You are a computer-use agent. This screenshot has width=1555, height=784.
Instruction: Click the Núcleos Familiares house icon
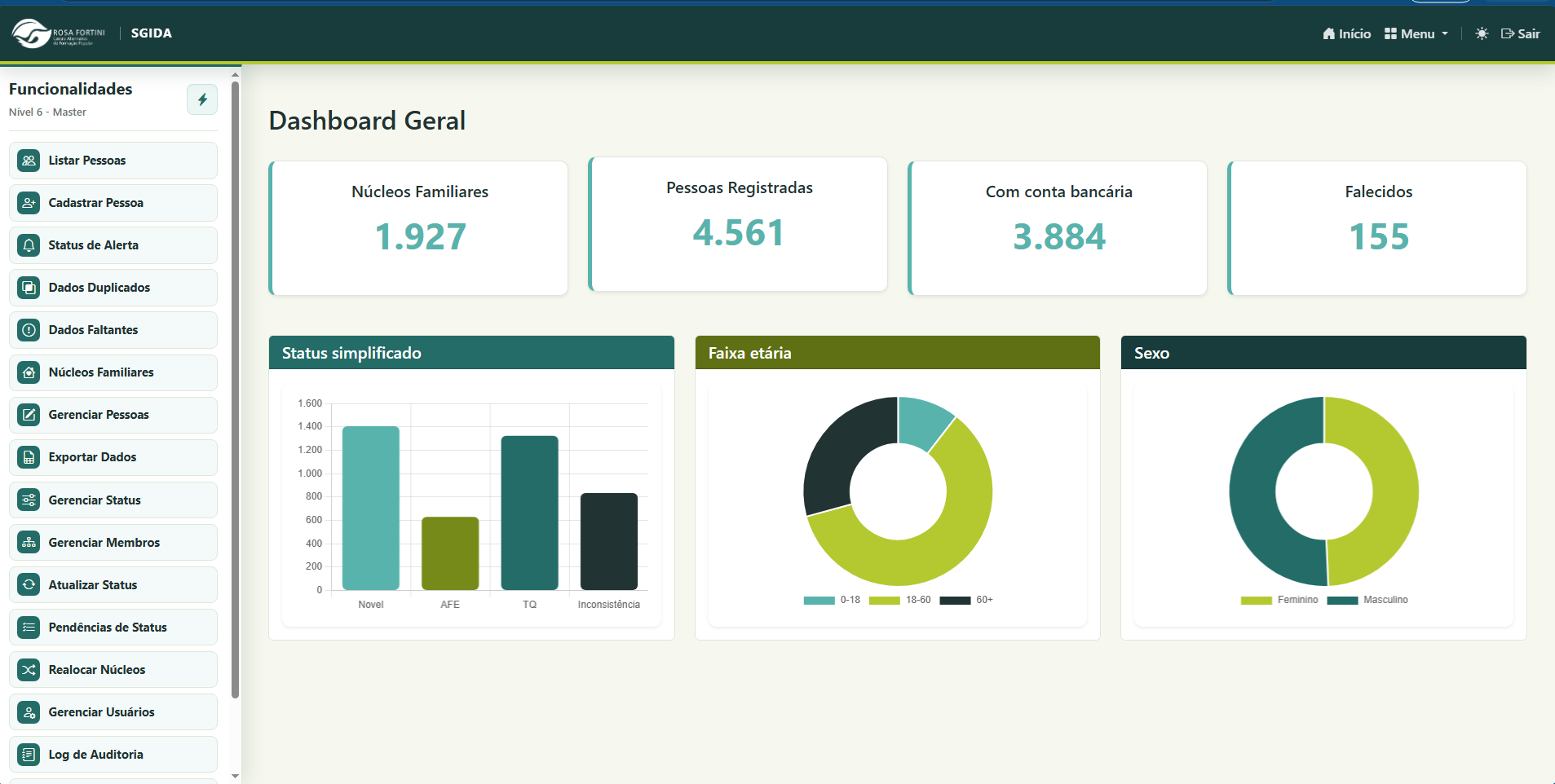click(29, 372)
